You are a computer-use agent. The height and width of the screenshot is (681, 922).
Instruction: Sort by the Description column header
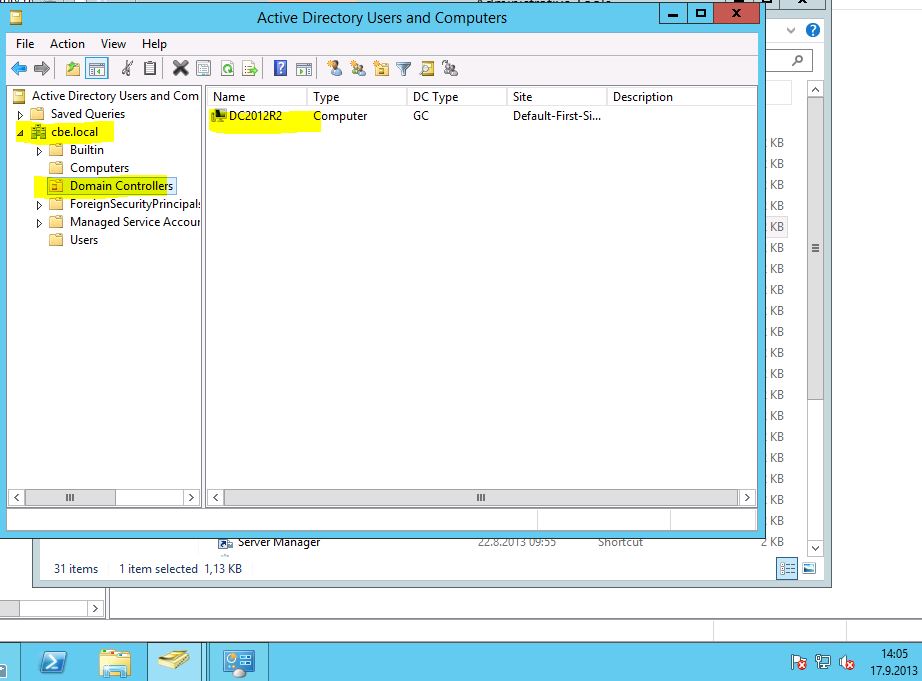point(682,96)
